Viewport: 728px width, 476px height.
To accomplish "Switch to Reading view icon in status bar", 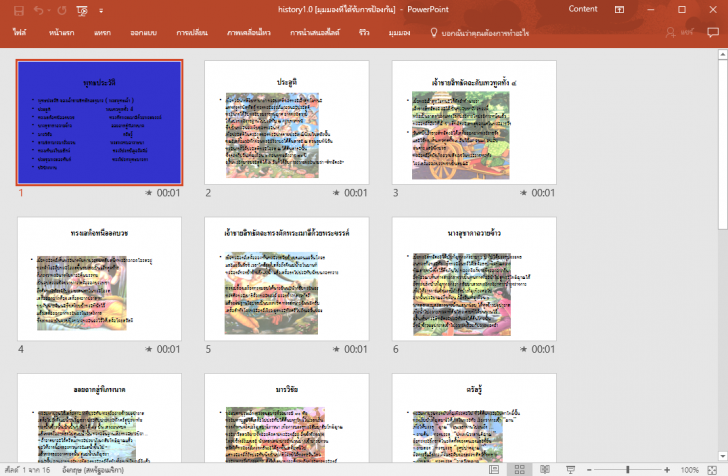I will pyautogui.click(x=545, y=470).
